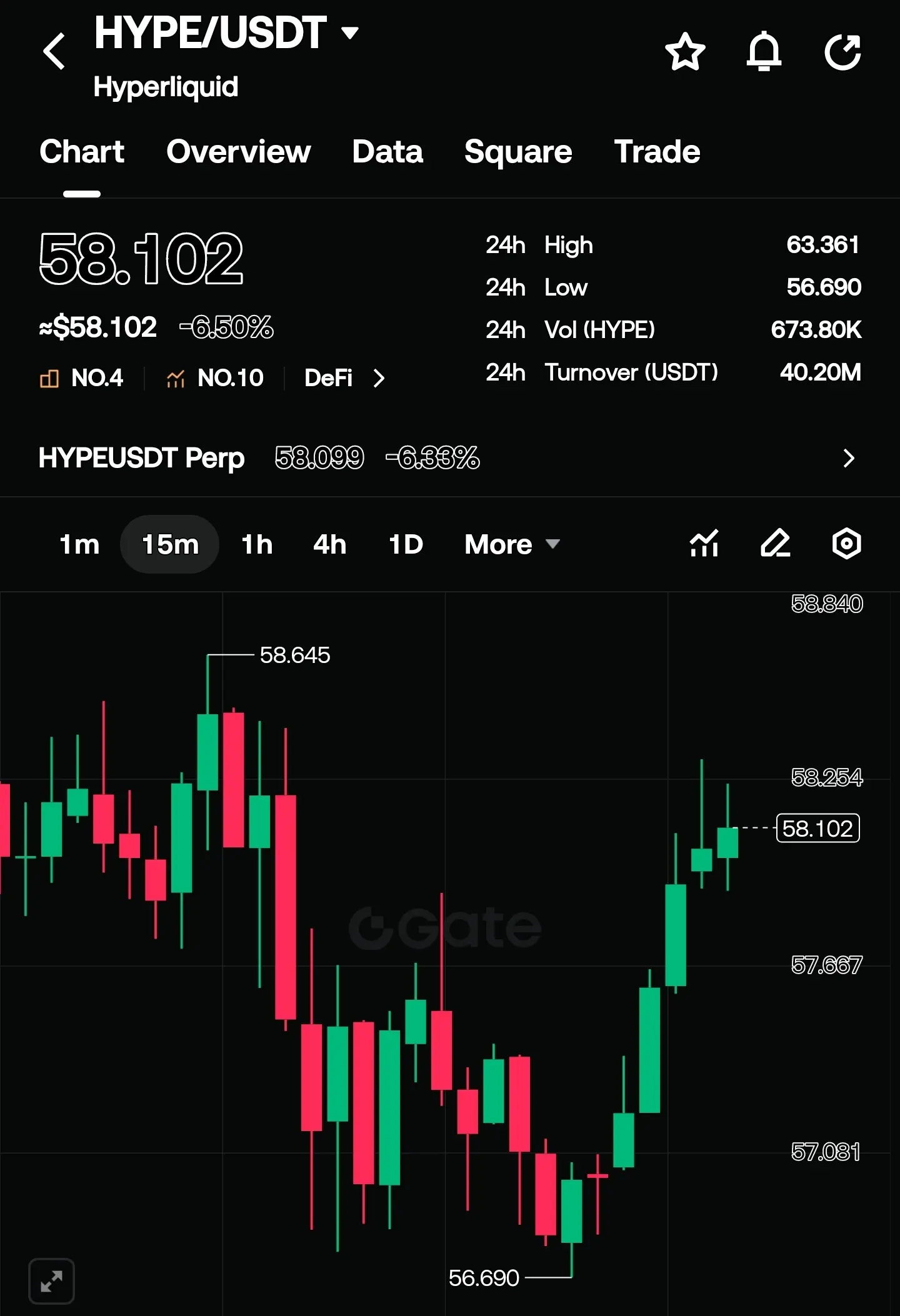This screenshot has width=900, height=1316.
Task: Open chart indicators icon
Action: pos(704,543)
